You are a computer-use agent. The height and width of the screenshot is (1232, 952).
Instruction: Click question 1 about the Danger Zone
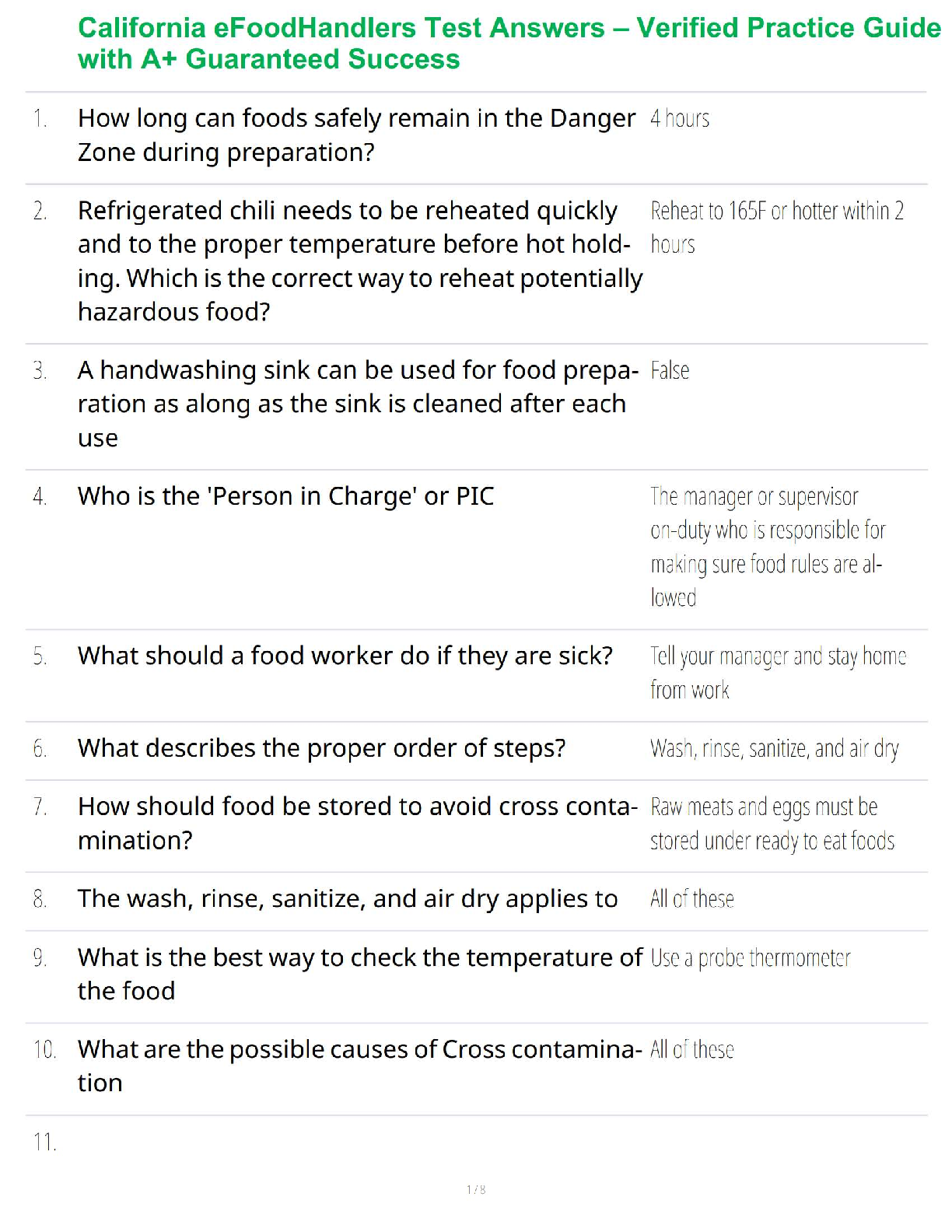click(x=356, y=135)
